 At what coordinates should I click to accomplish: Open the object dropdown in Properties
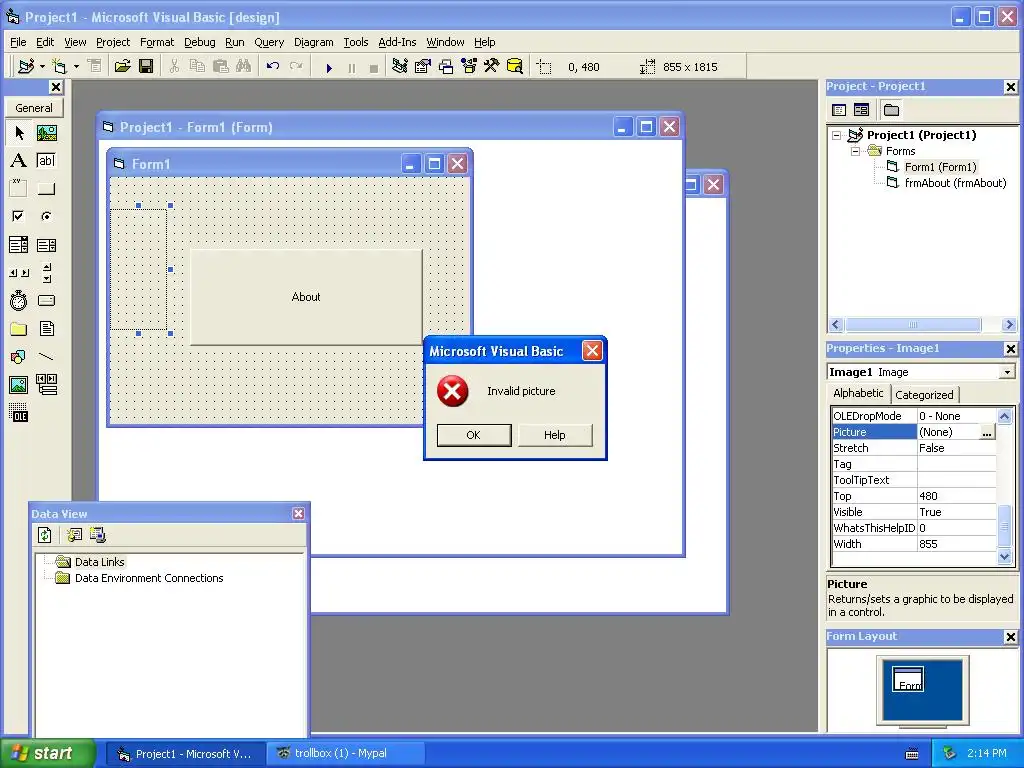(1007, 372)
